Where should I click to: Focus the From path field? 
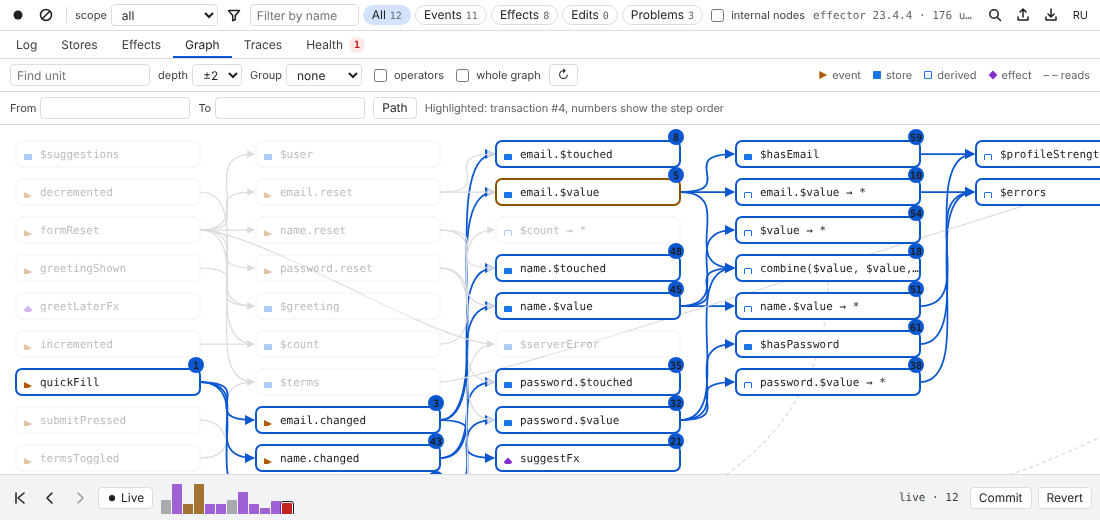(x=115, y=108)
